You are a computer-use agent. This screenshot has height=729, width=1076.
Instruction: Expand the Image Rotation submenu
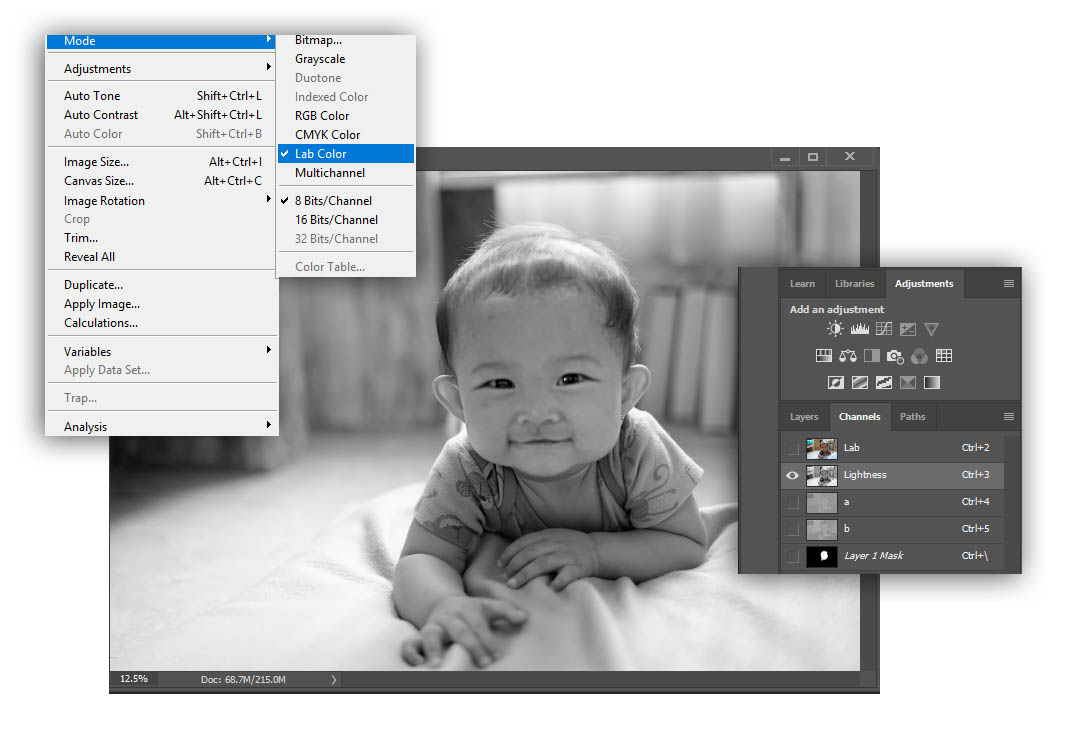(162, 200)
